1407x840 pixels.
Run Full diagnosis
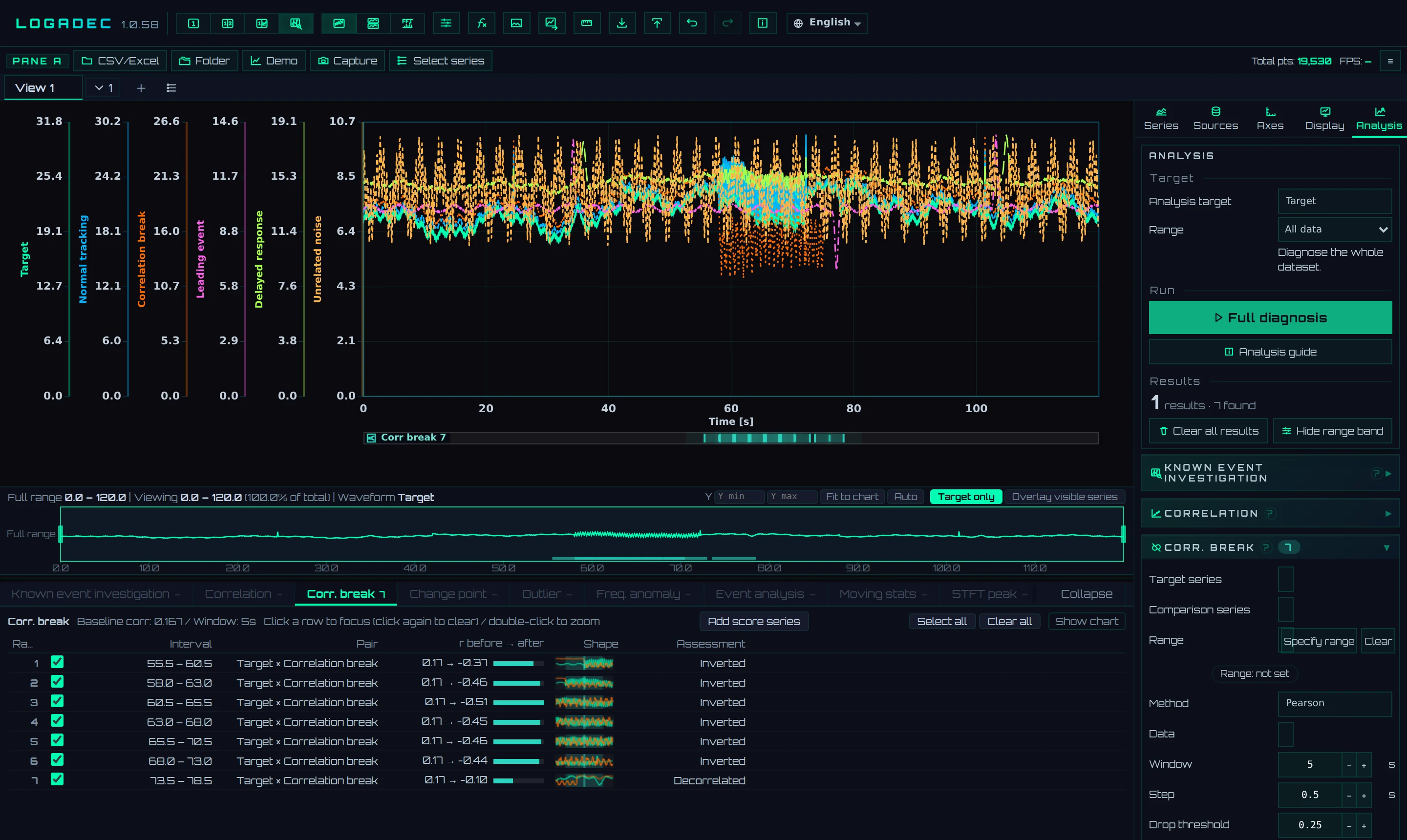(x=1270, y=317)
